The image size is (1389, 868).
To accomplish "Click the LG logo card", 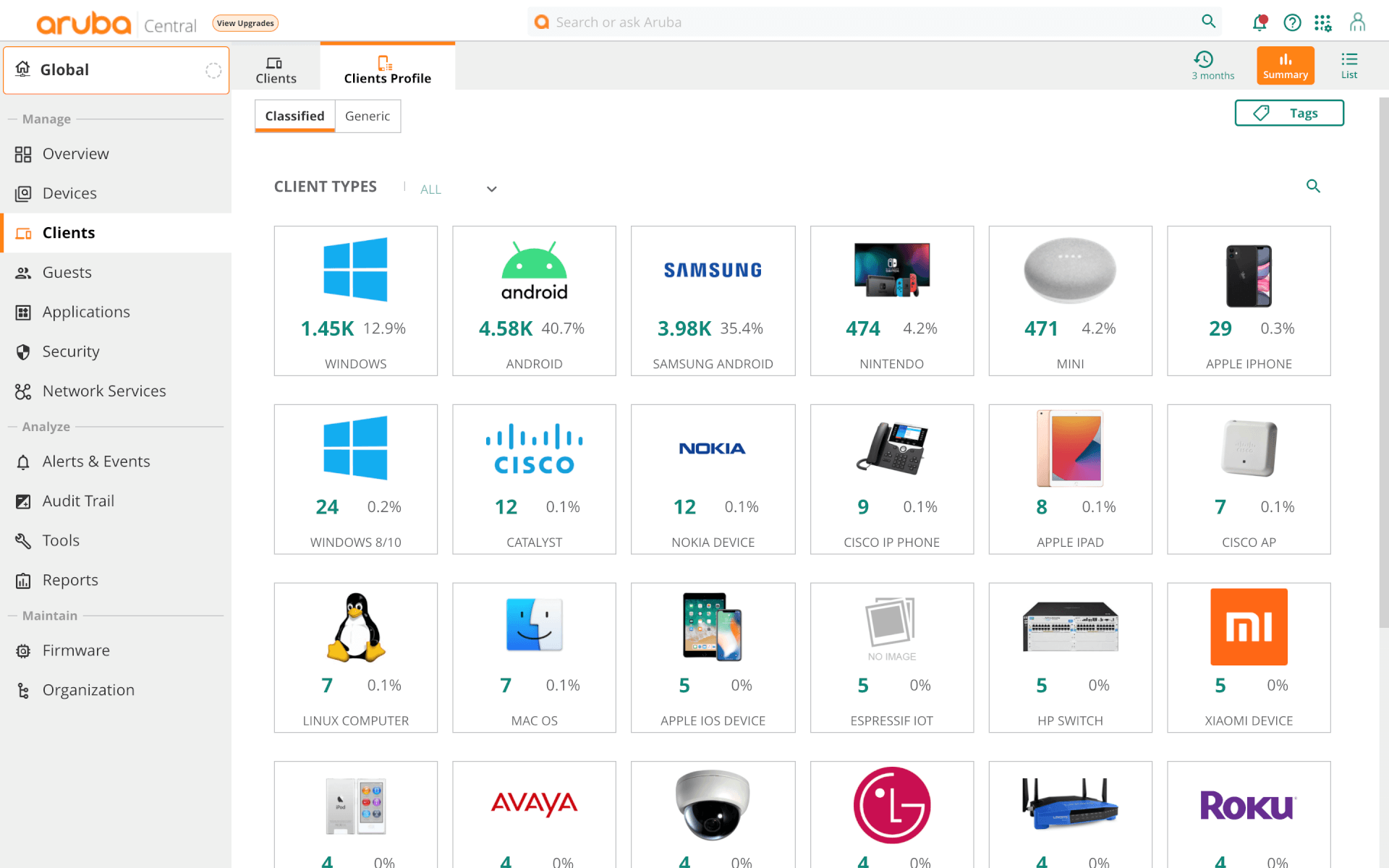I will (x=891, y=805).
